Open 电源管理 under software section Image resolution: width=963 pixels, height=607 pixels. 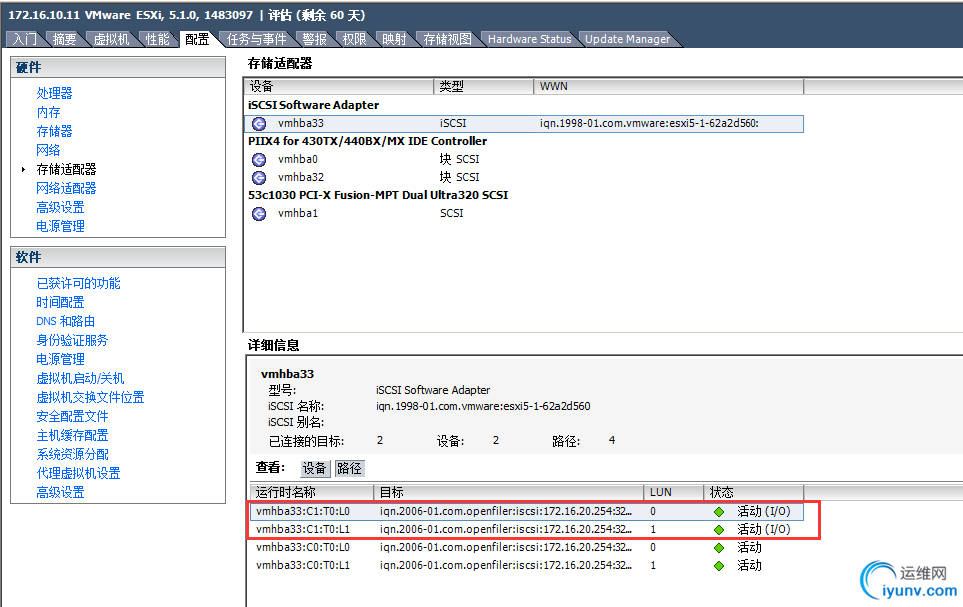pos(60,359)
